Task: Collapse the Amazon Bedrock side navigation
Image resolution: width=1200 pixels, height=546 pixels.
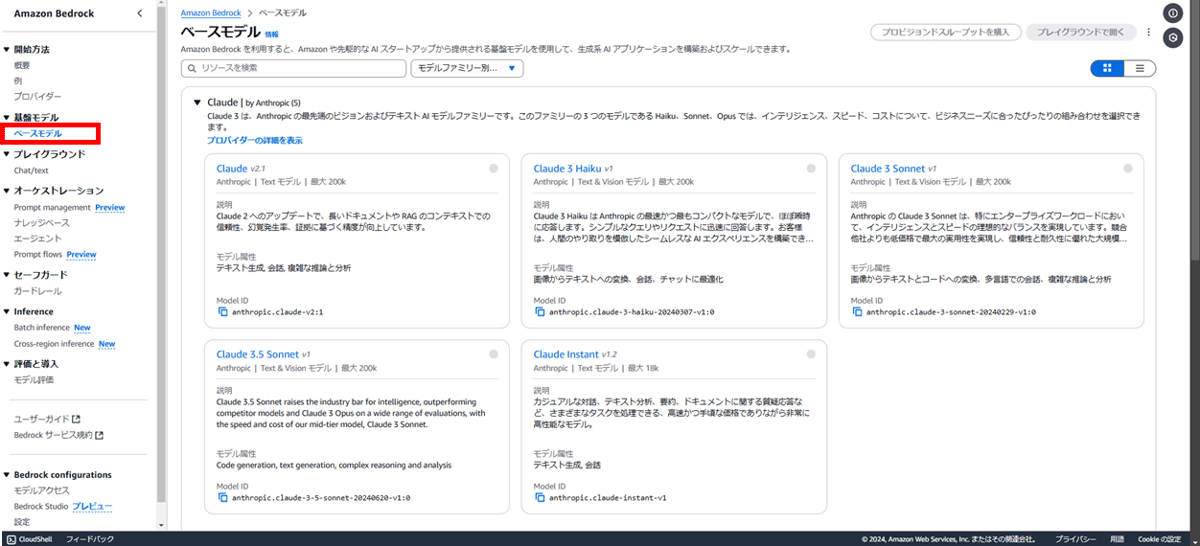Action: pyautogui.click(x=139, y=13)
